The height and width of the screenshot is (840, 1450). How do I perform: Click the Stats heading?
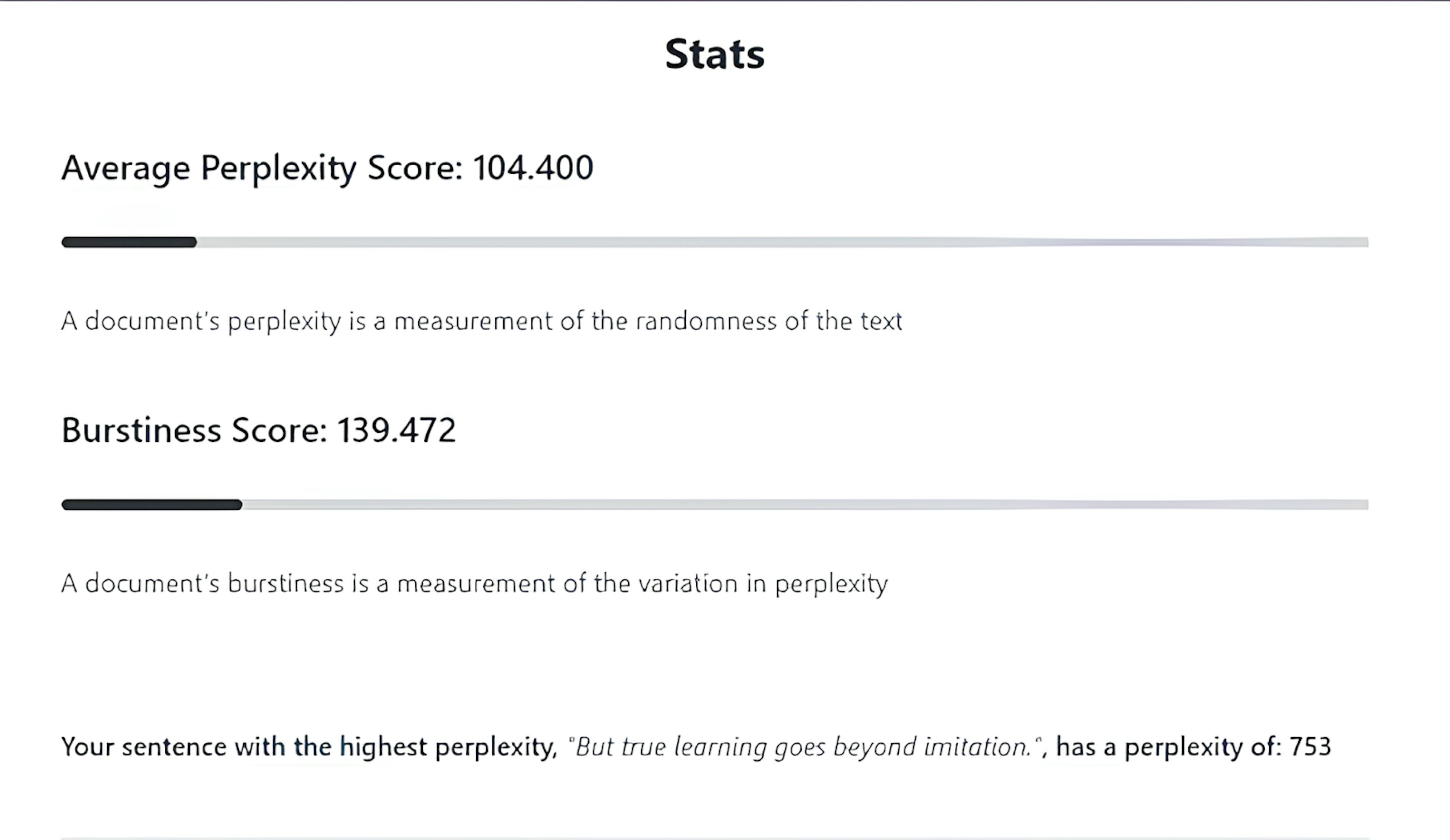(x=715, y=54)
